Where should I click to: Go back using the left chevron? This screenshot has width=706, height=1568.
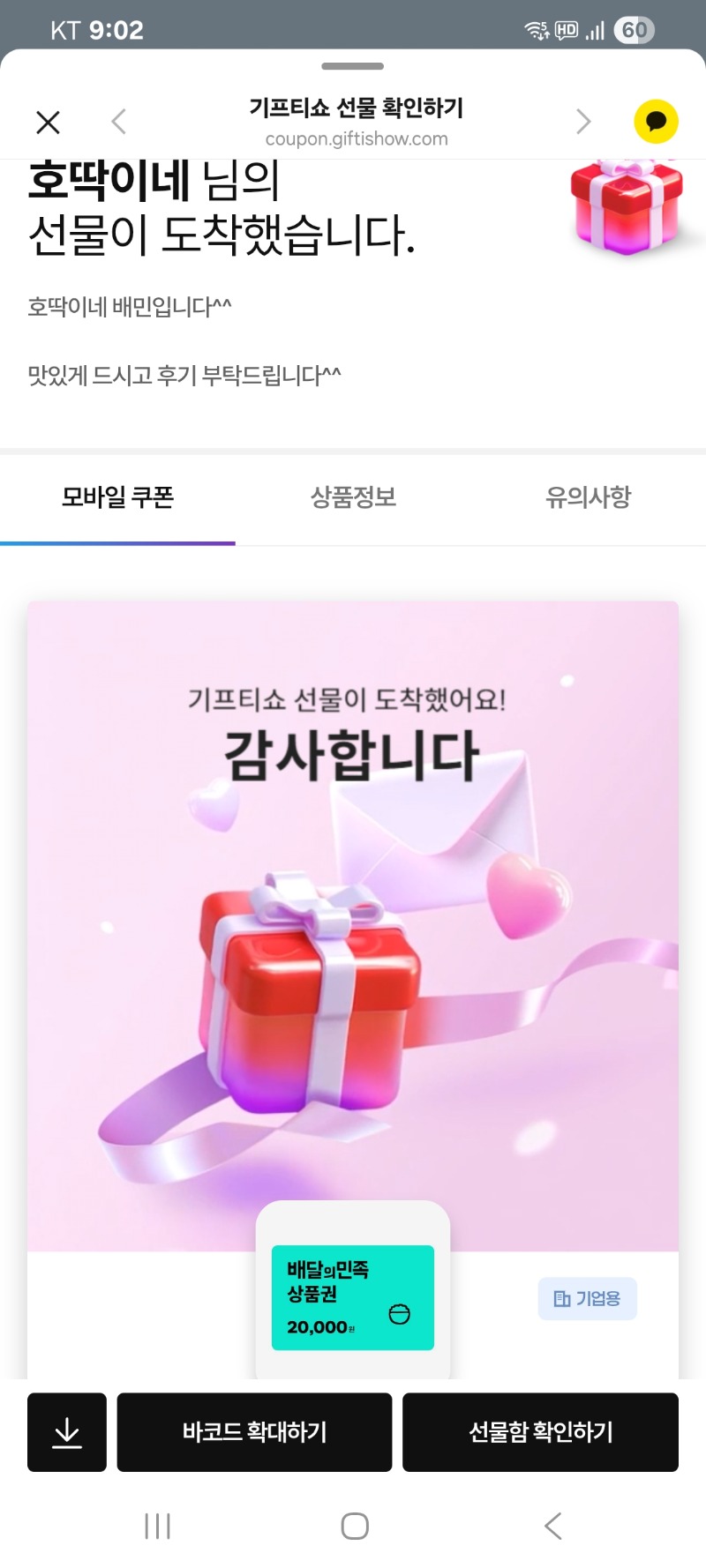pos(119,122)
